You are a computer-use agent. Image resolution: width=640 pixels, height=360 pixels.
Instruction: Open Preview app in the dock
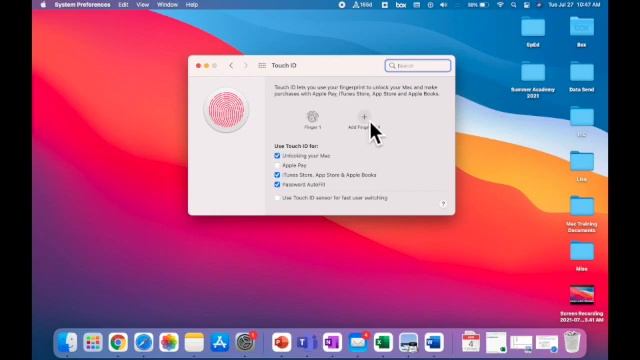tap(408, 342)
